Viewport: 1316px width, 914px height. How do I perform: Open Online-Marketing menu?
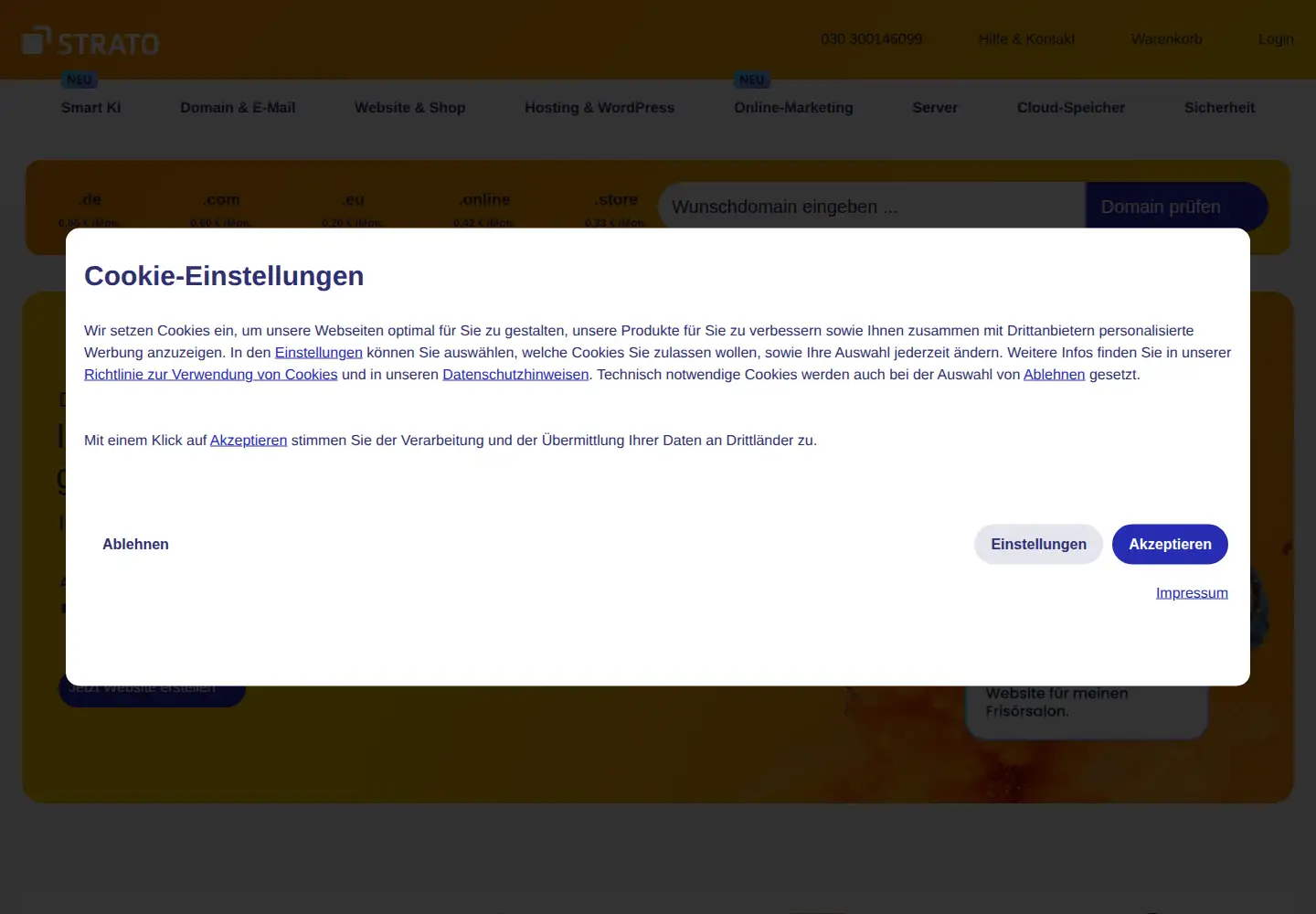pos(793,107)
